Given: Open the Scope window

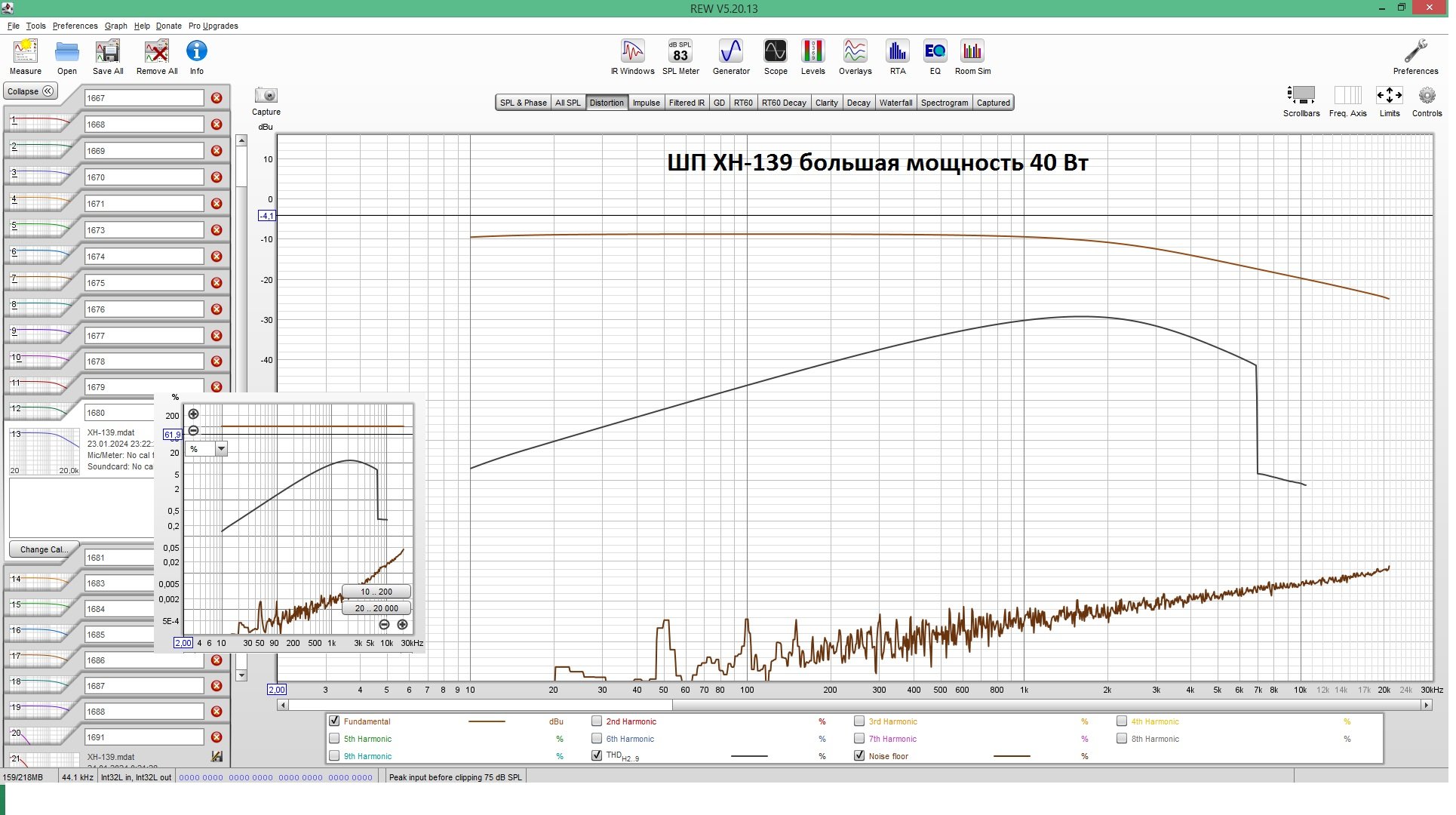Looking at the screenshot, I should (x=775, y=57).
